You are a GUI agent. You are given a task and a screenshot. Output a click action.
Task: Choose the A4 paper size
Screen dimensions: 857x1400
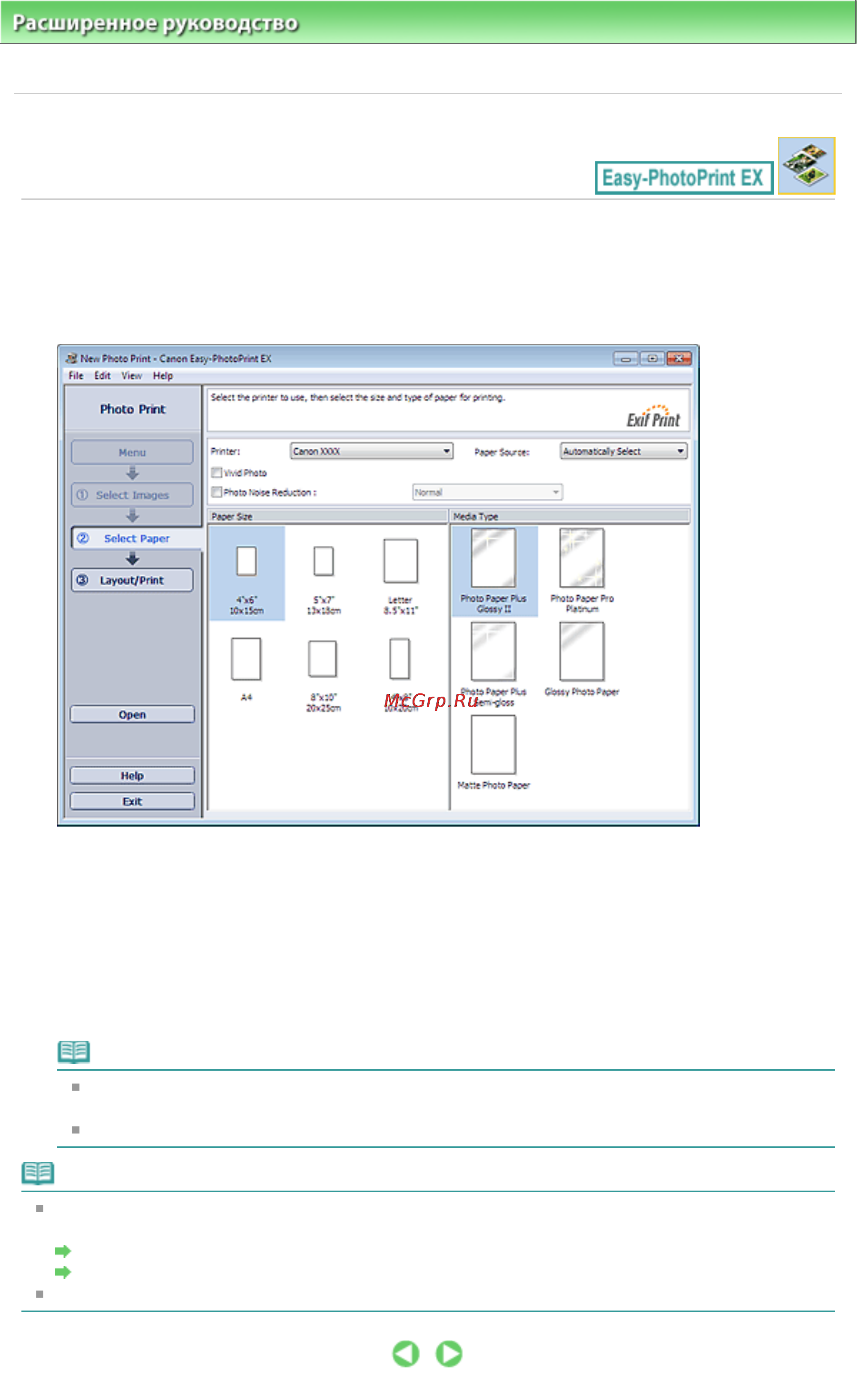coord(246,670)
